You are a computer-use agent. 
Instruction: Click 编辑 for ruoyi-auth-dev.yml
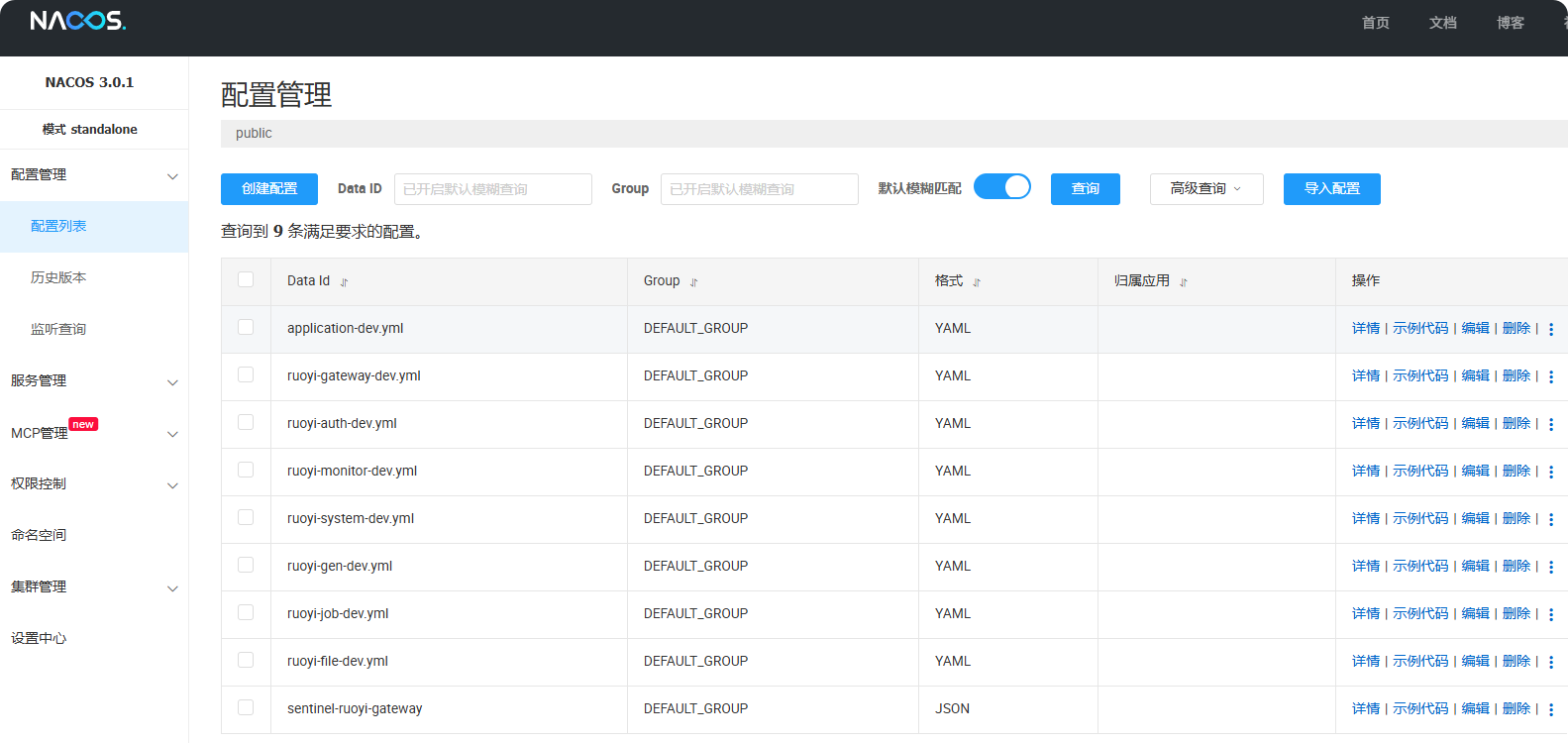[x=1476, y=424]
